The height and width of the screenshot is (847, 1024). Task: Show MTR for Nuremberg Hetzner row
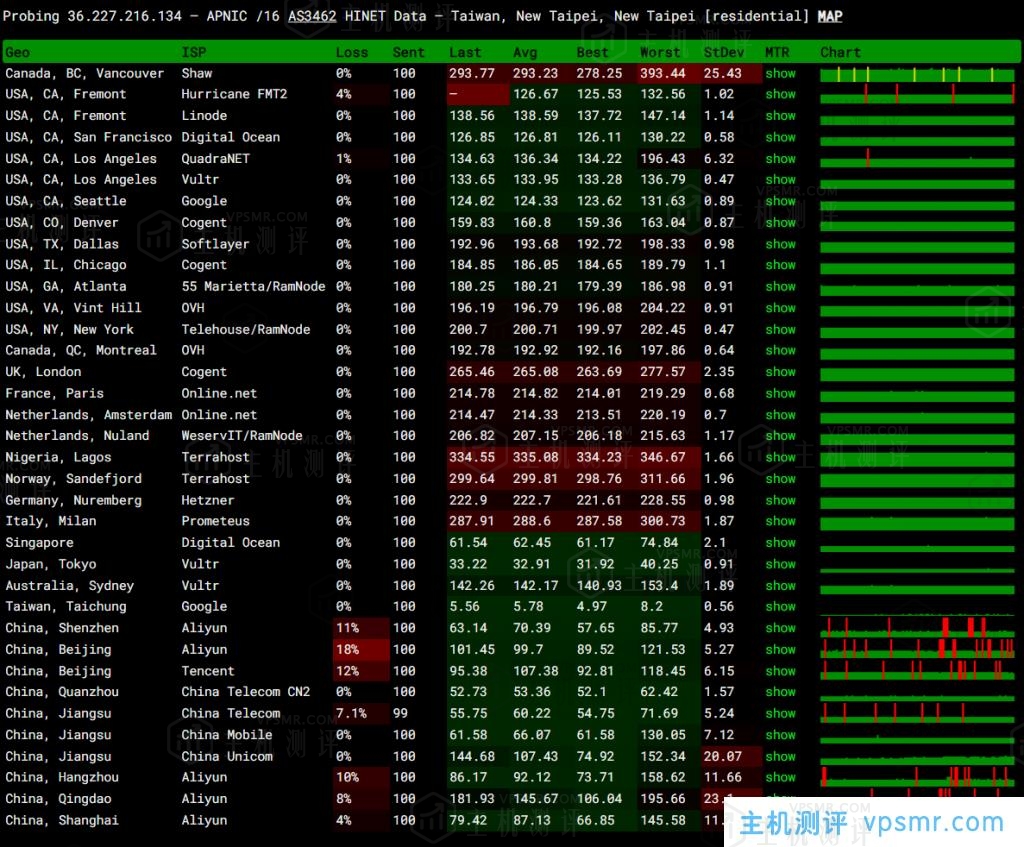tap(780, 500)
